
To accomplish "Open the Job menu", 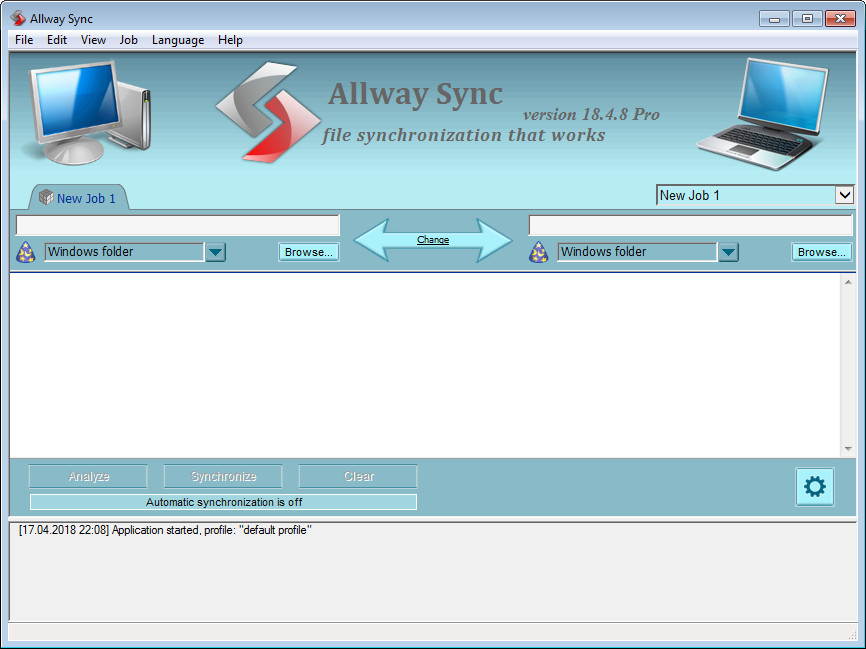I will point(128,40).
